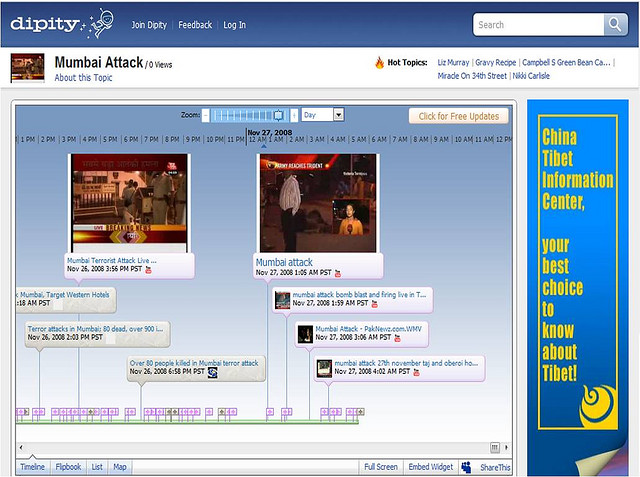Image resolution: width=640 pixels, height=477 pixels.
Task: Type in the Search input field
Action: (x=538, y=25)
